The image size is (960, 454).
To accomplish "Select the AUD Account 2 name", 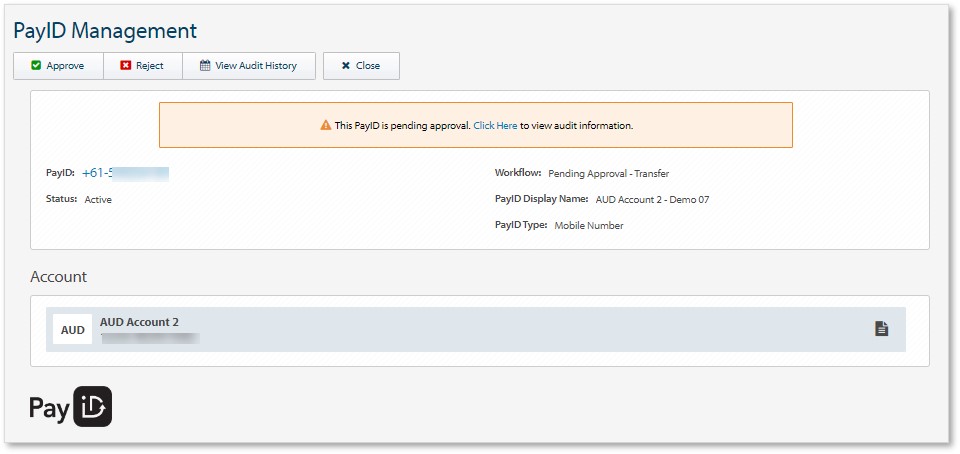I will 139,322.
